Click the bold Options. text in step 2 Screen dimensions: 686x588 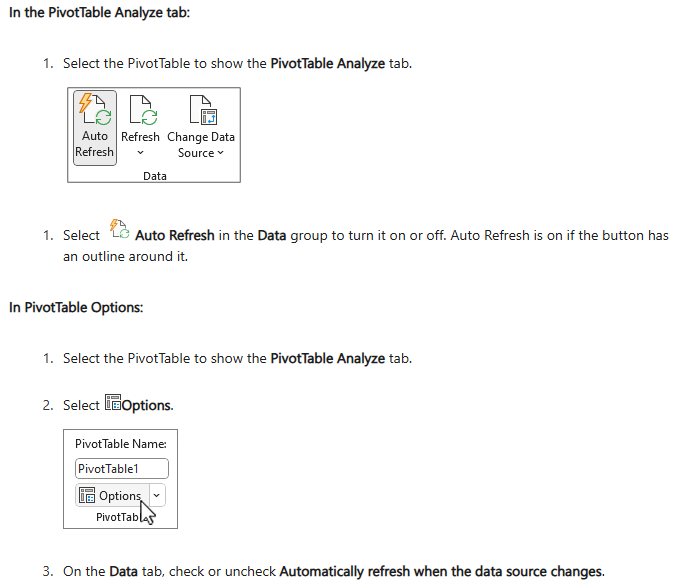pos(147,406)
